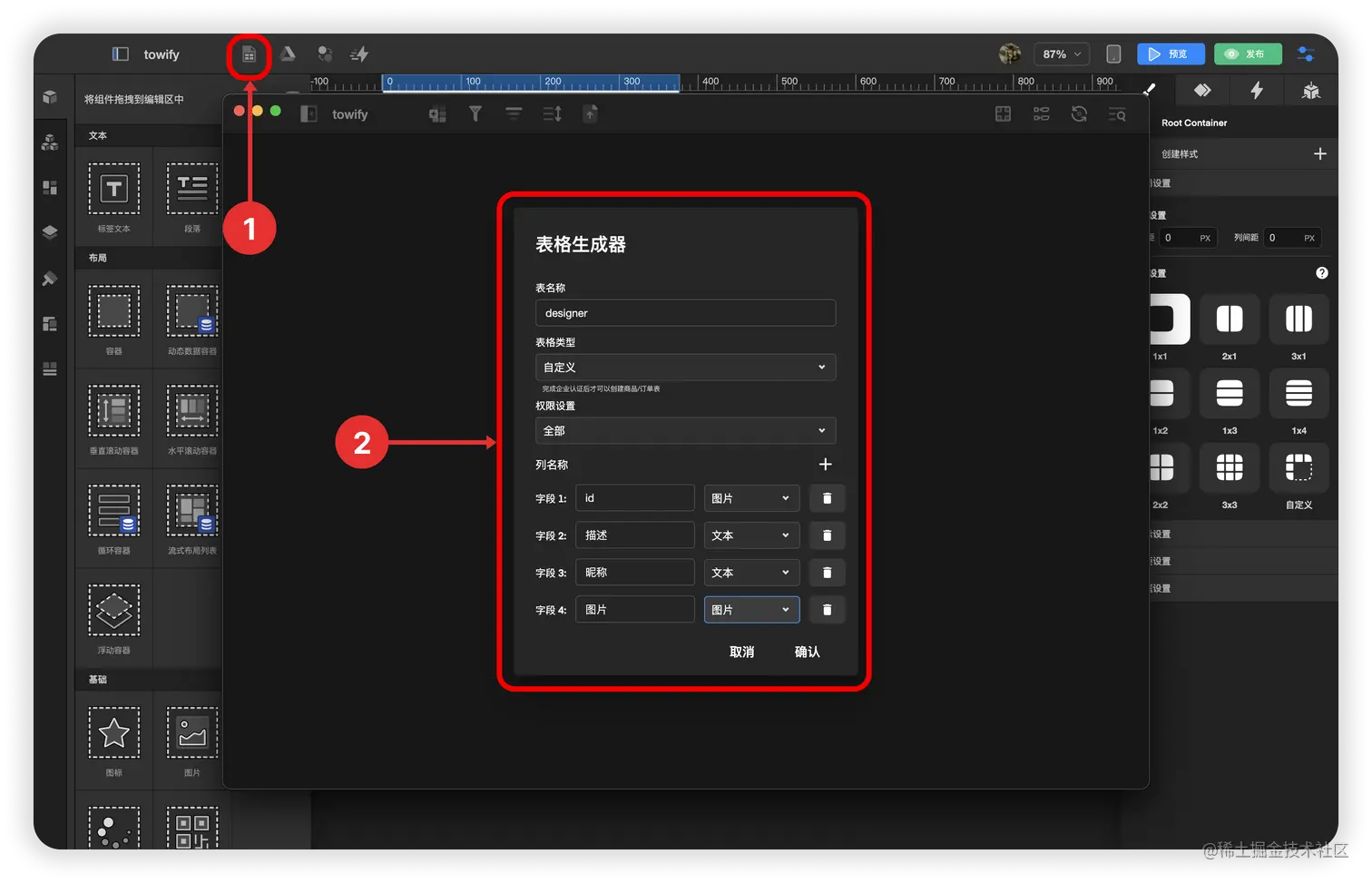The width and height of the screenshot is (1372, 883).
Task: Select the layers stack icon in left rail
Action: coord(50,232)
